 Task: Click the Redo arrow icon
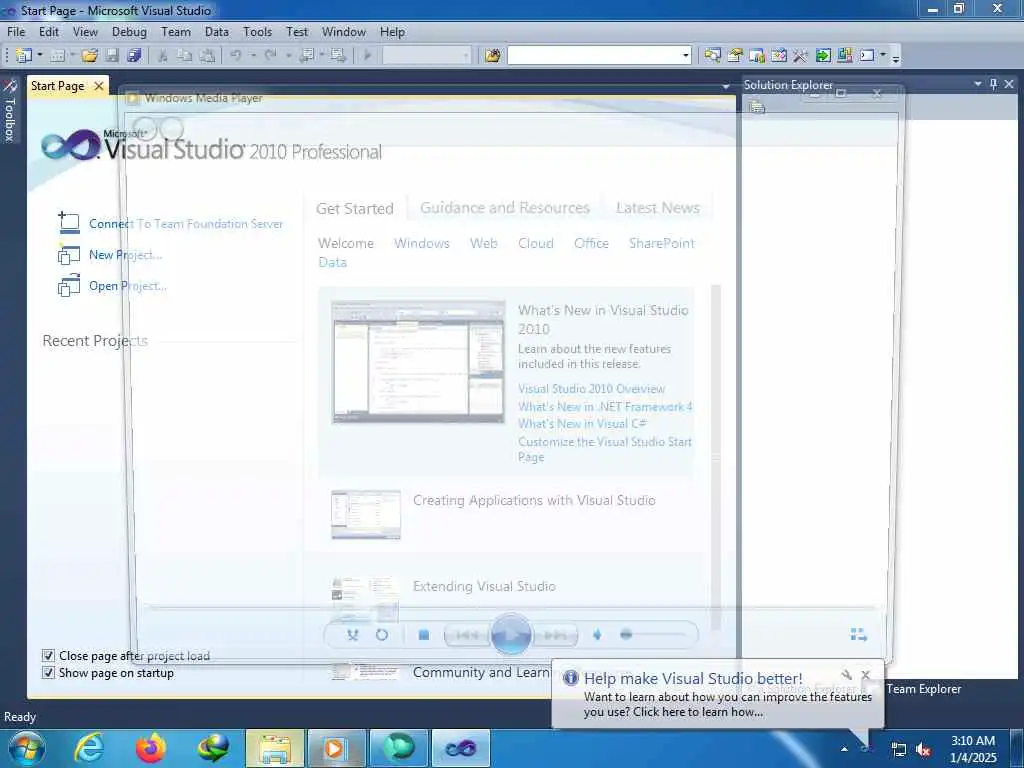pyautogui.click(x=270, y=56)
